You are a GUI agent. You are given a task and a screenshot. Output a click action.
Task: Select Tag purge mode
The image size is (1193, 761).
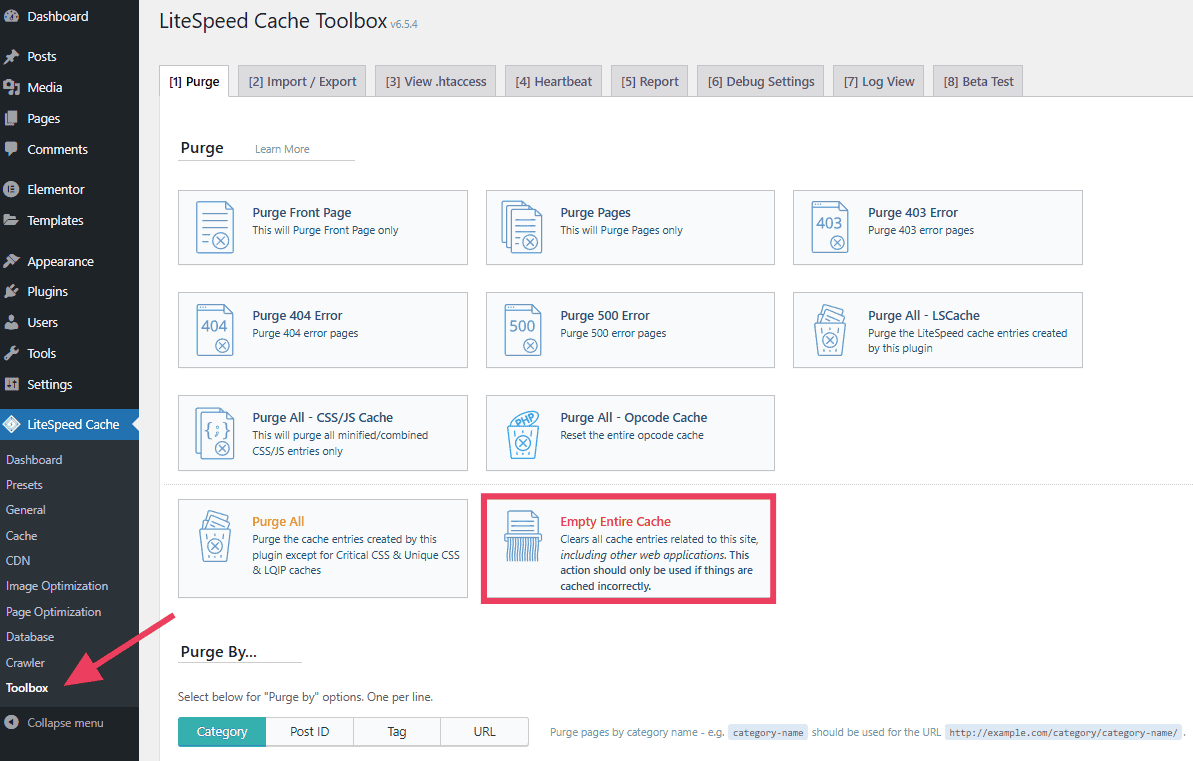[x=396, y=731]
